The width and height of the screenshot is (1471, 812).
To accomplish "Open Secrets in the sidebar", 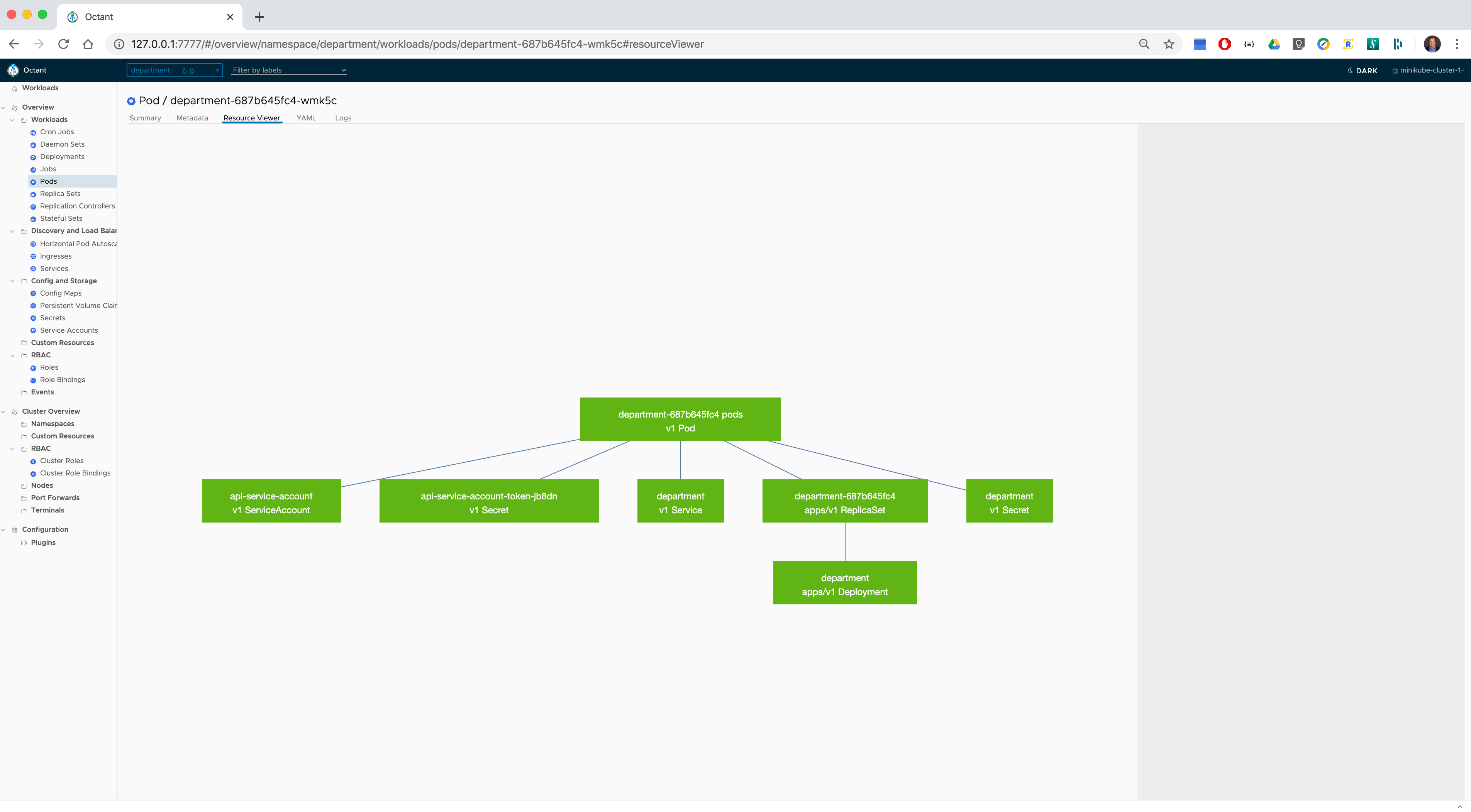I will (53, 318).
